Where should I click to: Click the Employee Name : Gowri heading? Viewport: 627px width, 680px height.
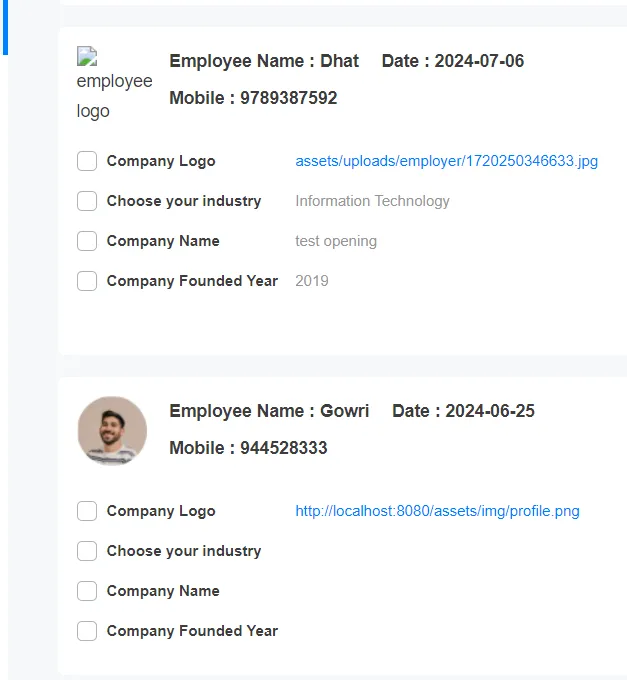coord(269,411)
